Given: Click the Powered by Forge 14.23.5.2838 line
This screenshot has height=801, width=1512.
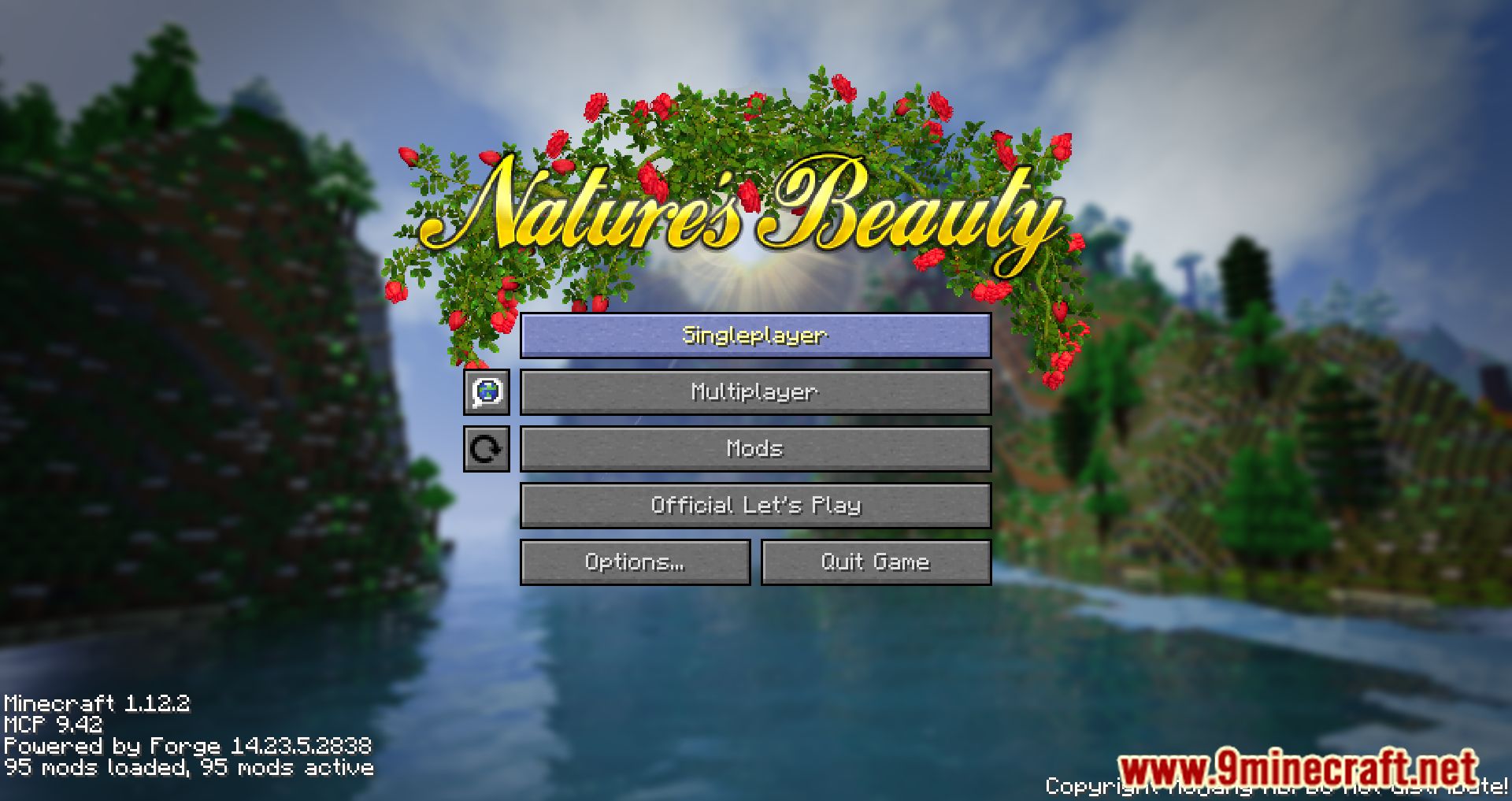Looking at the screenshot, I should (187, 746).
